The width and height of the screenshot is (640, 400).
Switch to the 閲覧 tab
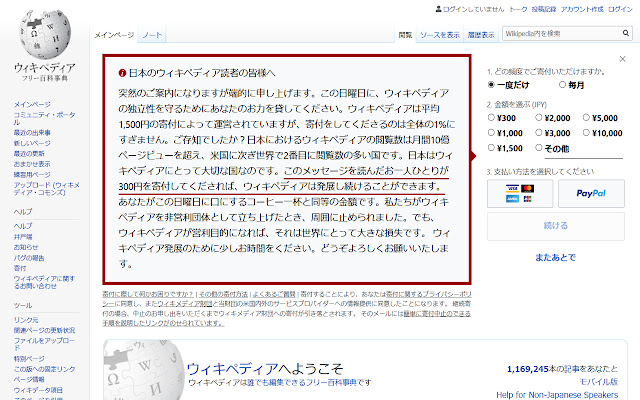(x=405, y=35)
